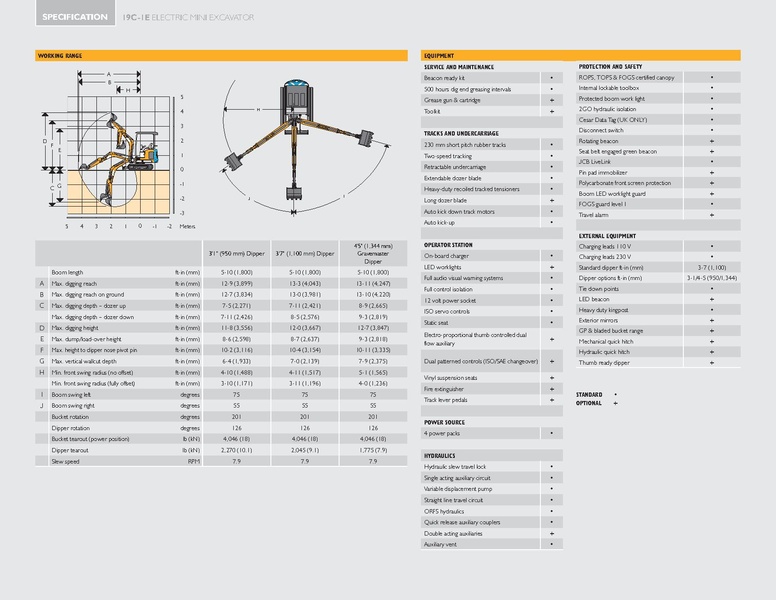Click the Max. dump/load-over height label

click(86, 339)
